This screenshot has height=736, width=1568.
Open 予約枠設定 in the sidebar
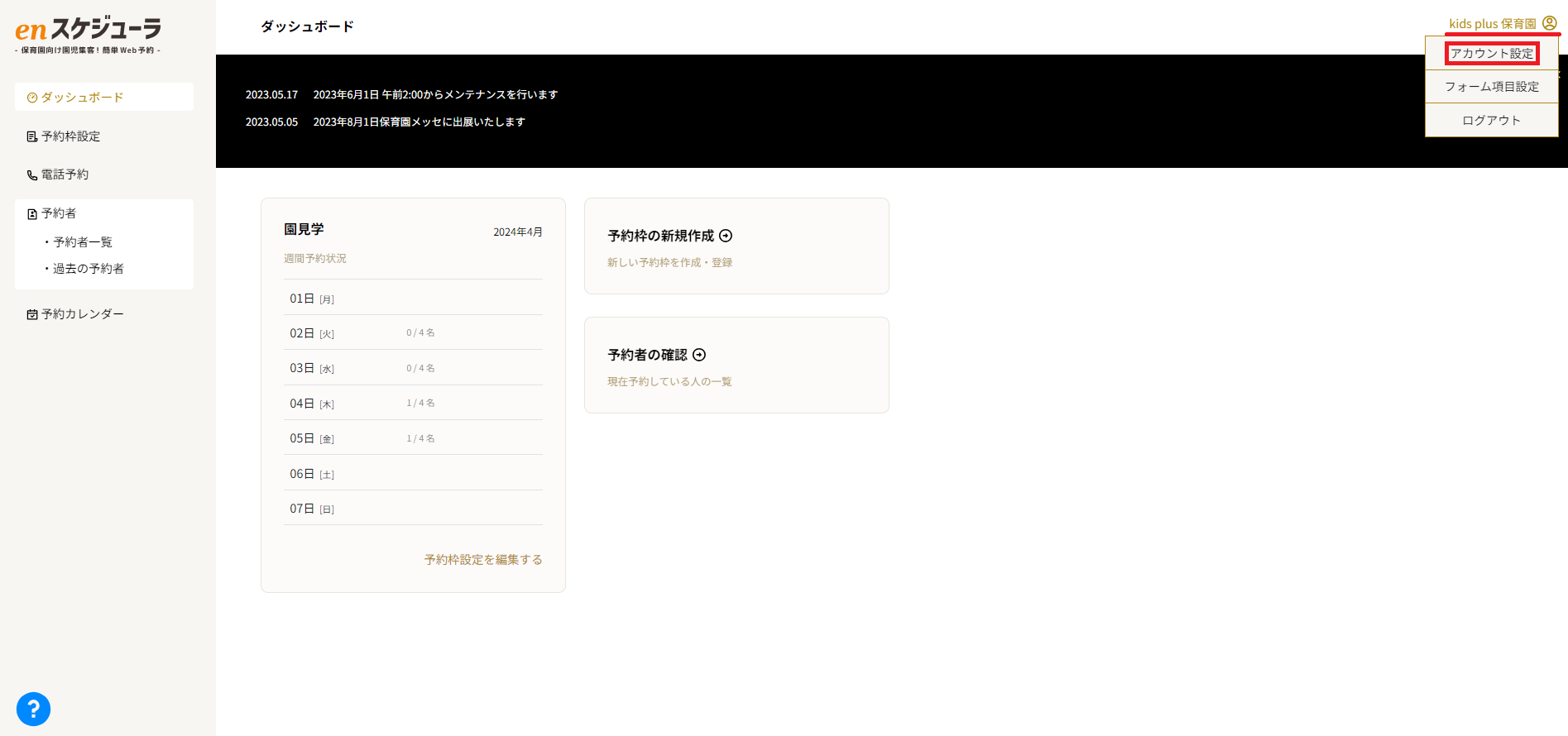pyautogui.click(x=70, y=136)
